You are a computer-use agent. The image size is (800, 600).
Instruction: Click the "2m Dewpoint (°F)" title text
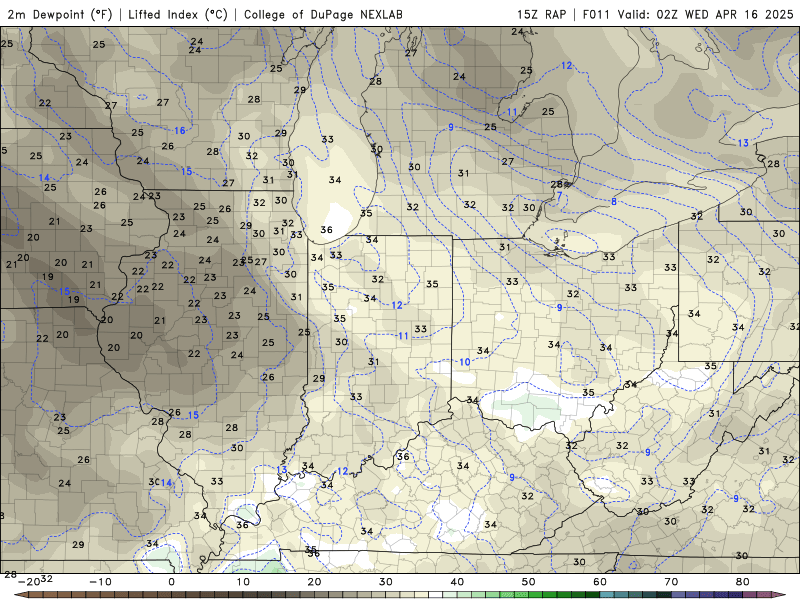coord(60,14)
